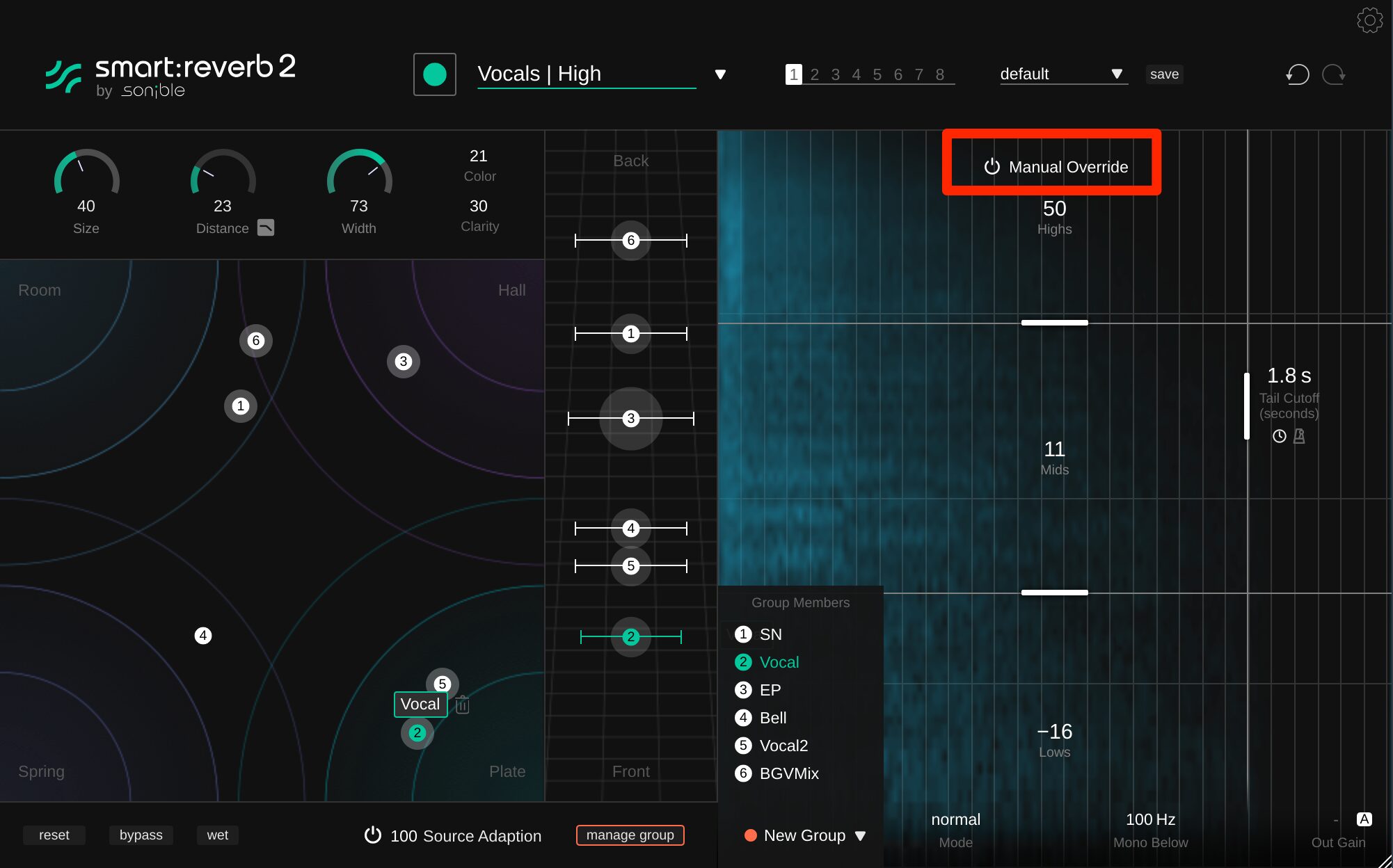The width and height of the screenshot is (1393, 868).
Task: Click the Highs/Mids band divider handle
Action: (x=1055, y=323)
